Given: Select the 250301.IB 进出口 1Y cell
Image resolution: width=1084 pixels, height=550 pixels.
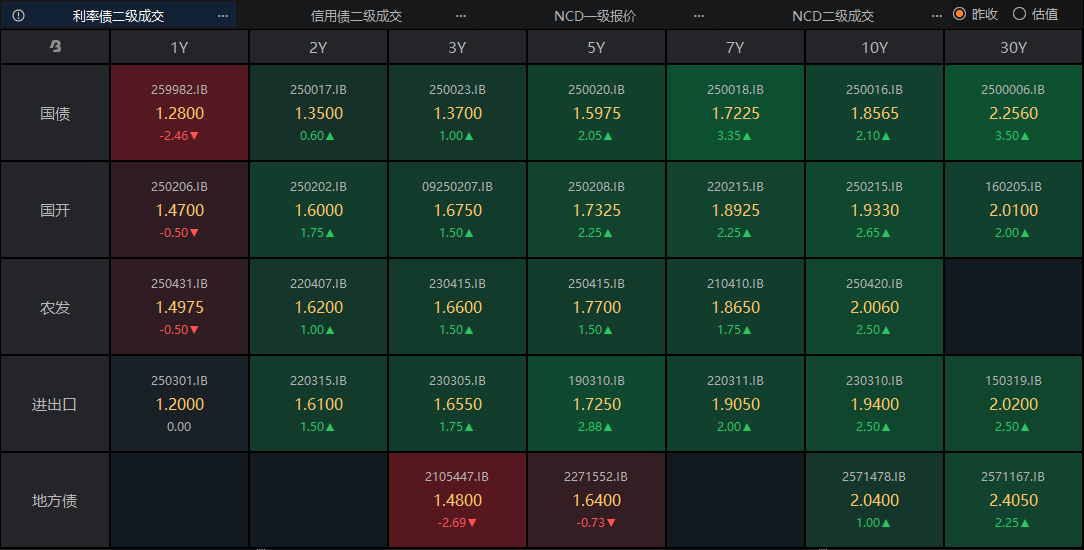Looking at the screenshot, I should pos(180,404).
